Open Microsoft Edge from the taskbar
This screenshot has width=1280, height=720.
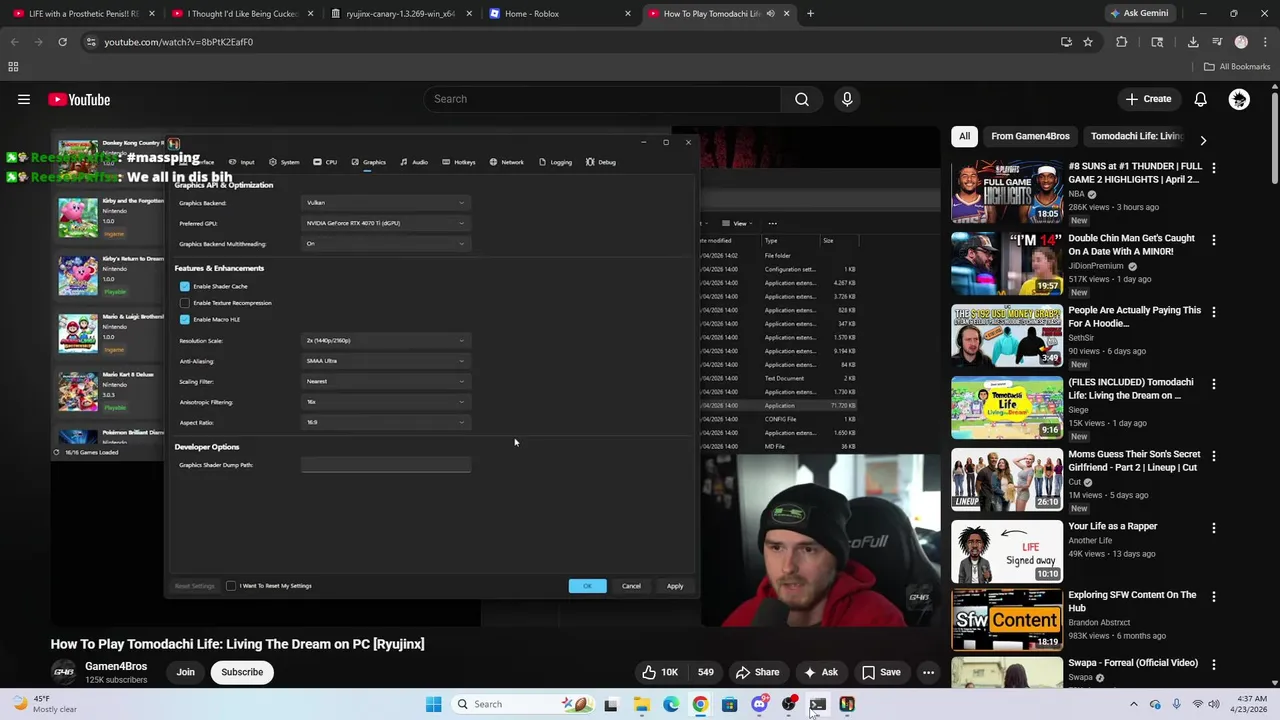(671, 704)
